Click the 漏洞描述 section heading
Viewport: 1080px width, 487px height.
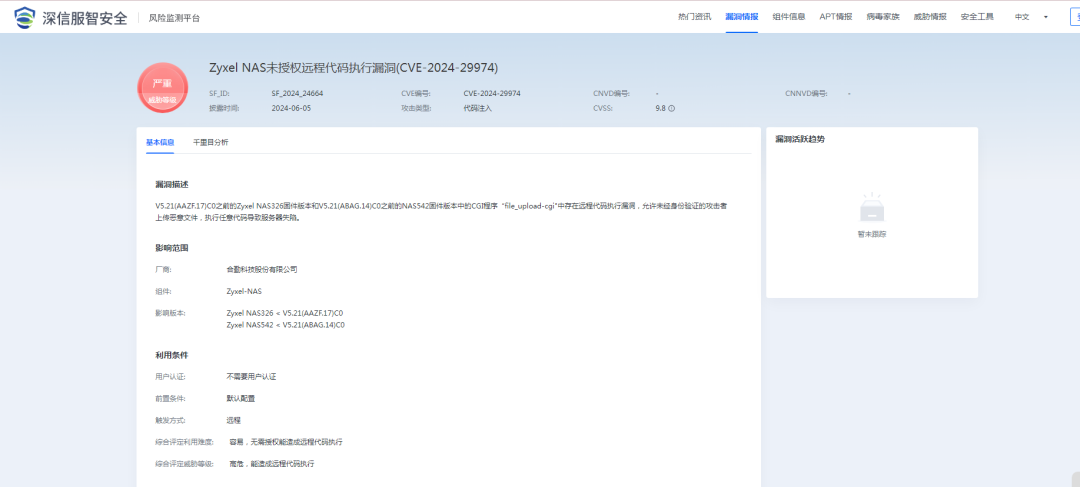pyautogui.click(x=172, y=185)
